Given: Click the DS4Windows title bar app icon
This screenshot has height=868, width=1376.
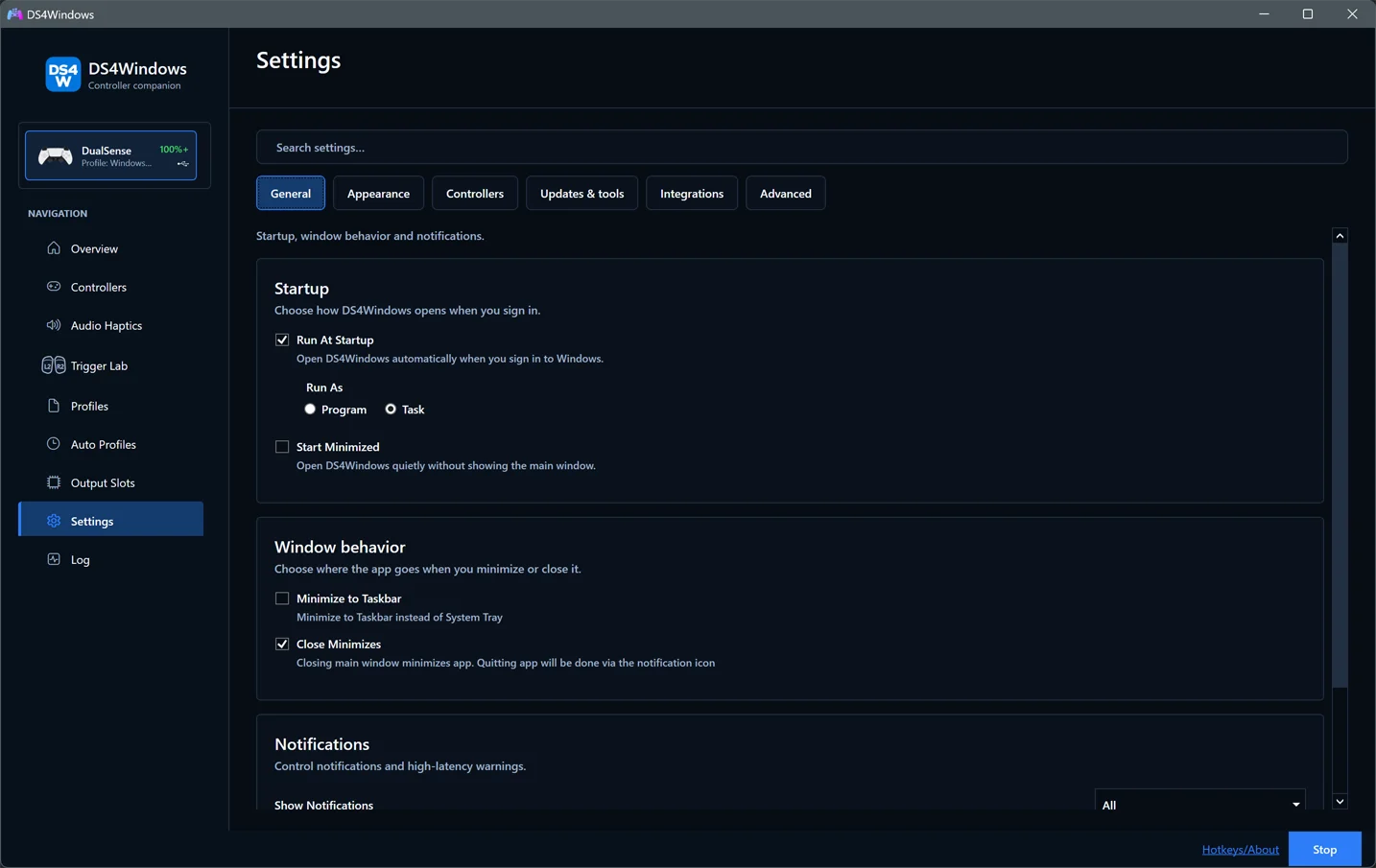Looking at the screenshot, I should point(14,14).
